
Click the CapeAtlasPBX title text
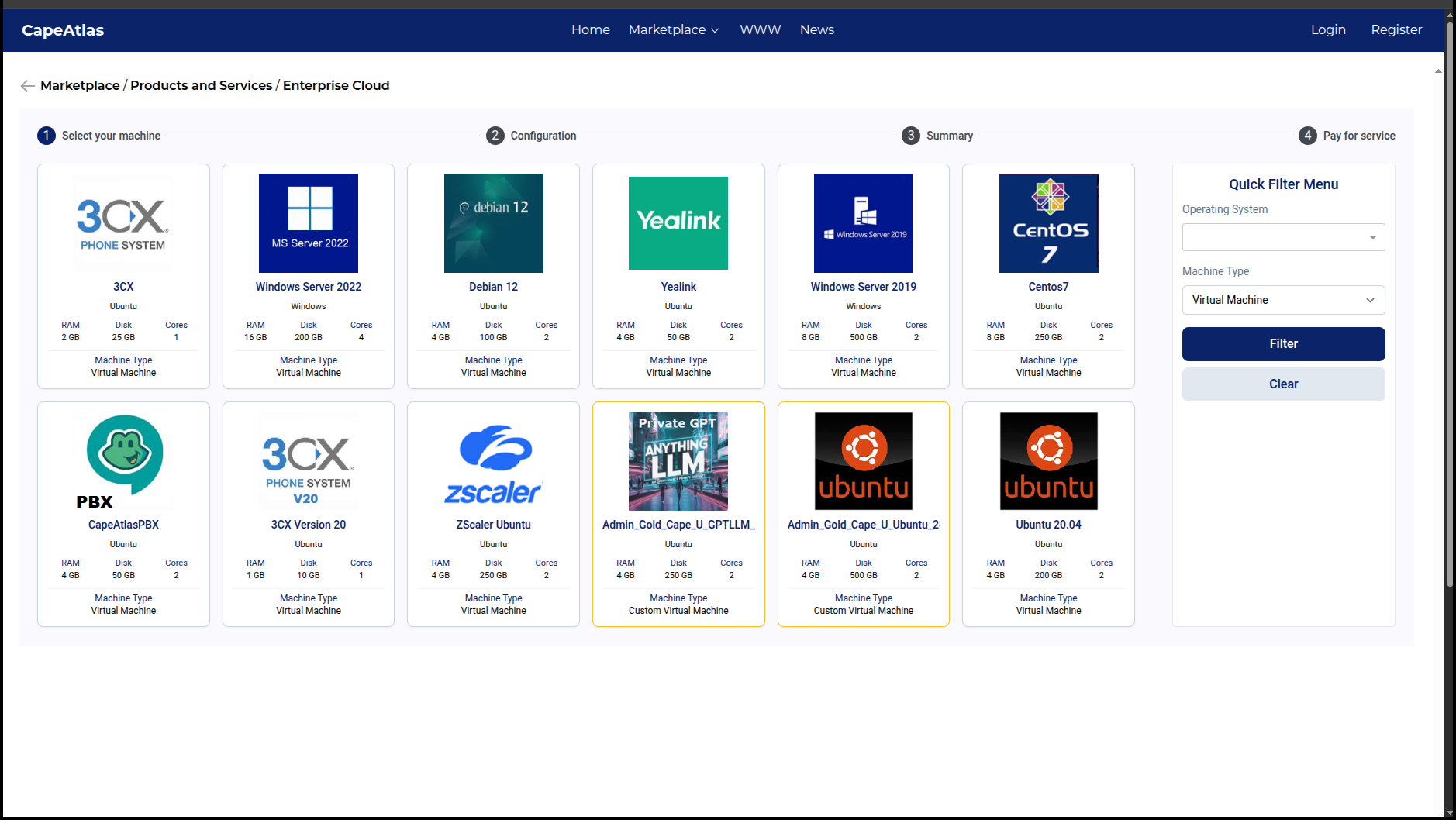(123, 525)
